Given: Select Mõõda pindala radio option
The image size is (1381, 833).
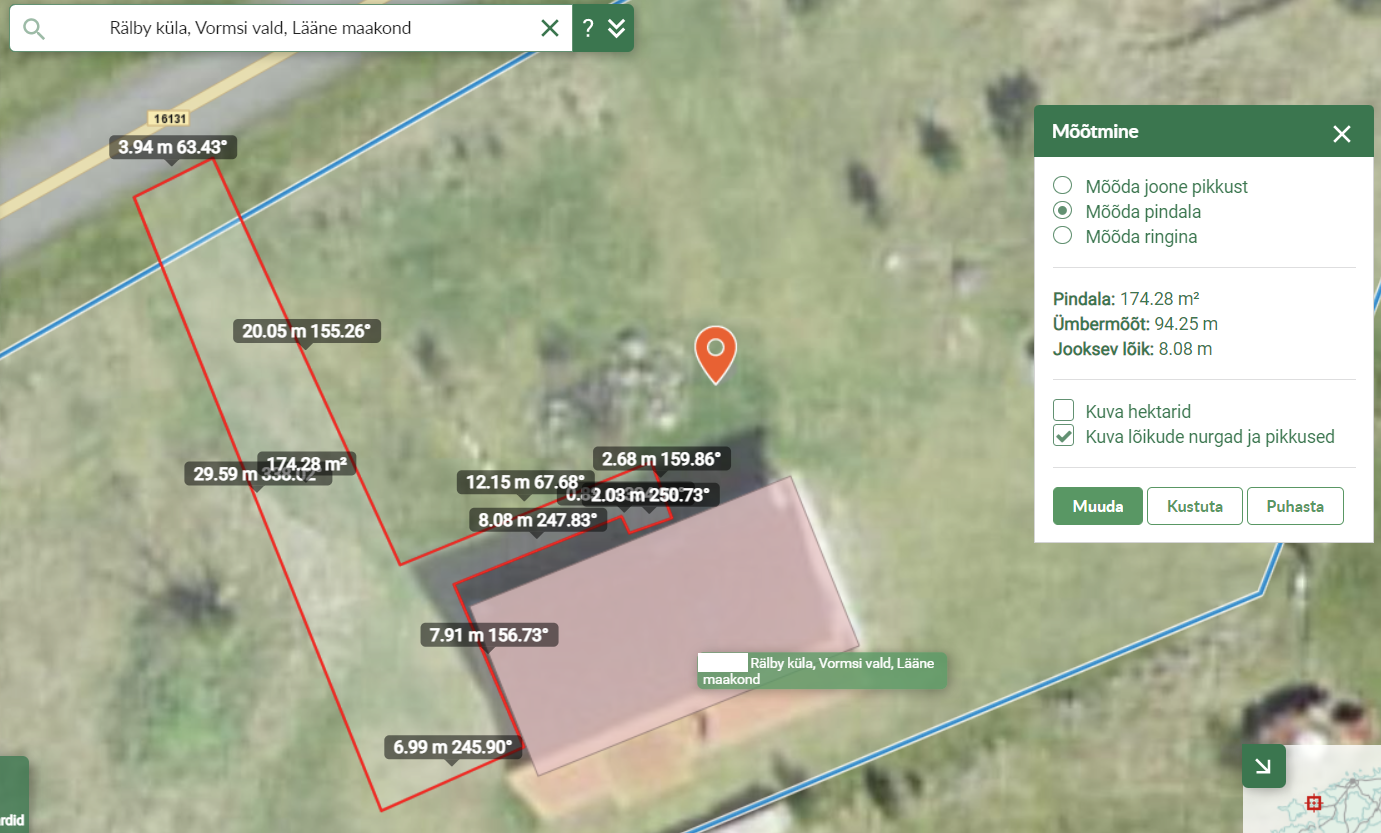Looking at the screenshot, I should click(x=1063, y=211).
